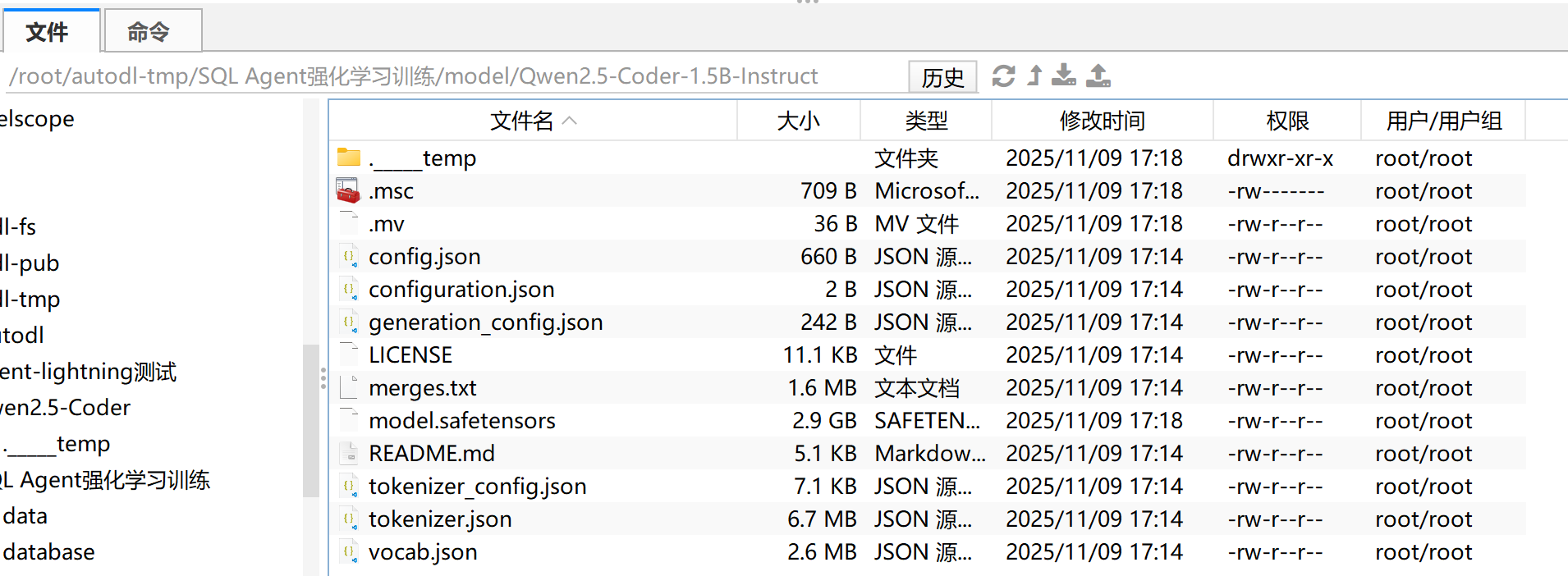Viewport: 1568px width, 576px height.
Task: Select the .____temp folder icon in file list
Action: [x=349, y=157]
